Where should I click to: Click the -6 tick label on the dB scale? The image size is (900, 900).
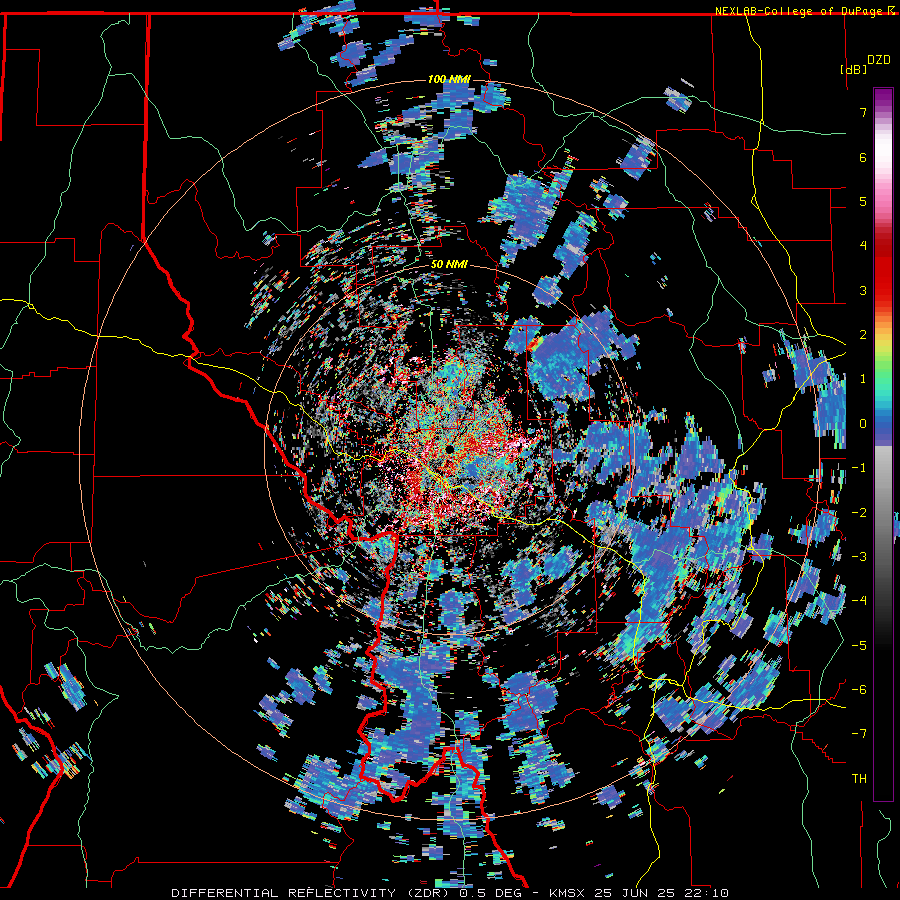click(859, 690)
